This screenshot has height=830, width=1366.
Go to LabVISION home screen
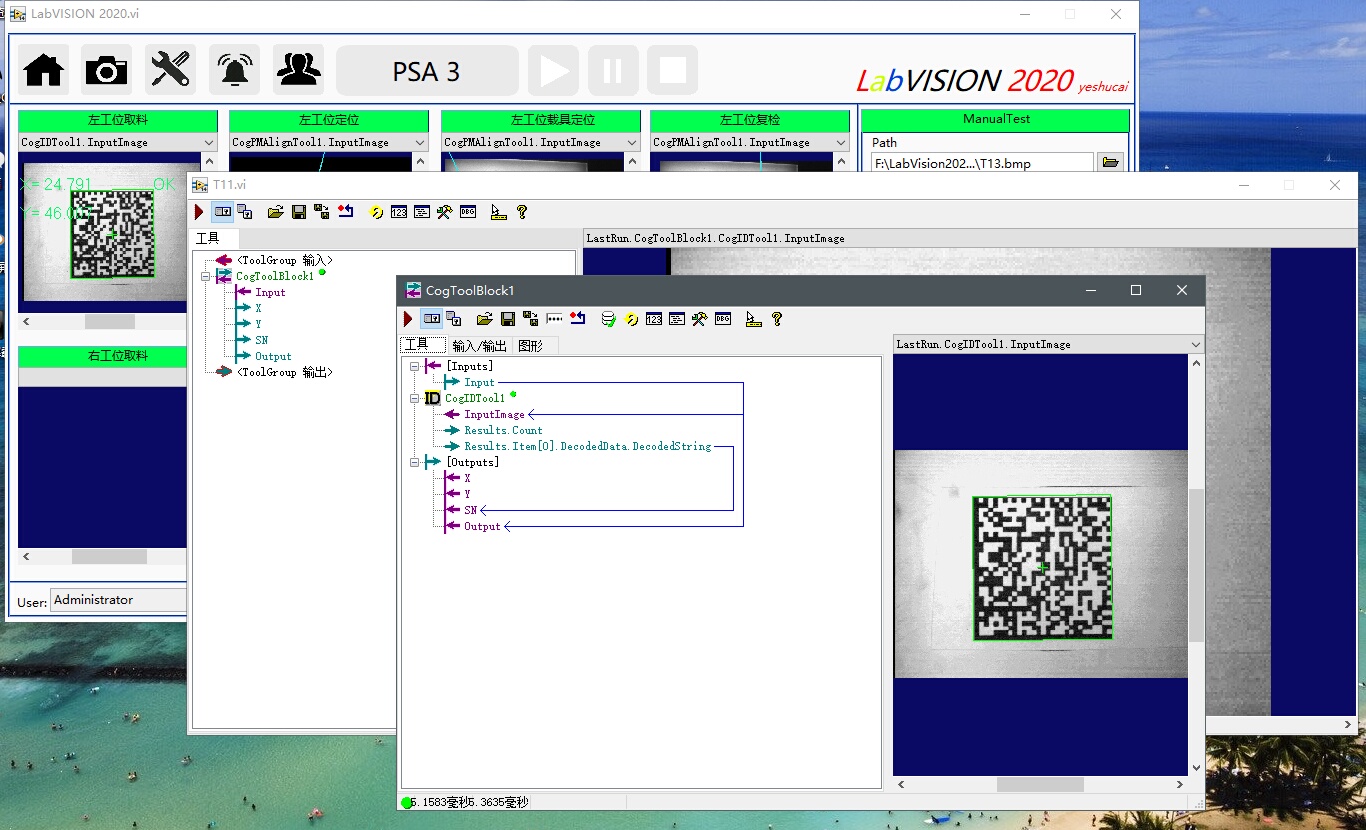(44, 70)
